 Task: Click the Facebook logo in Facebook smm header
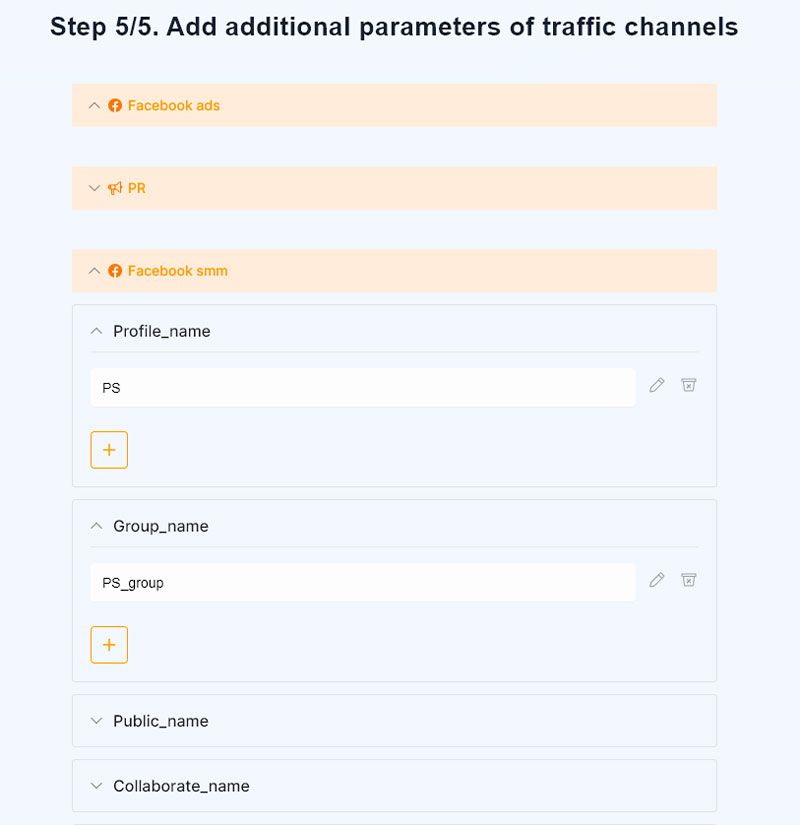point(115,270)
